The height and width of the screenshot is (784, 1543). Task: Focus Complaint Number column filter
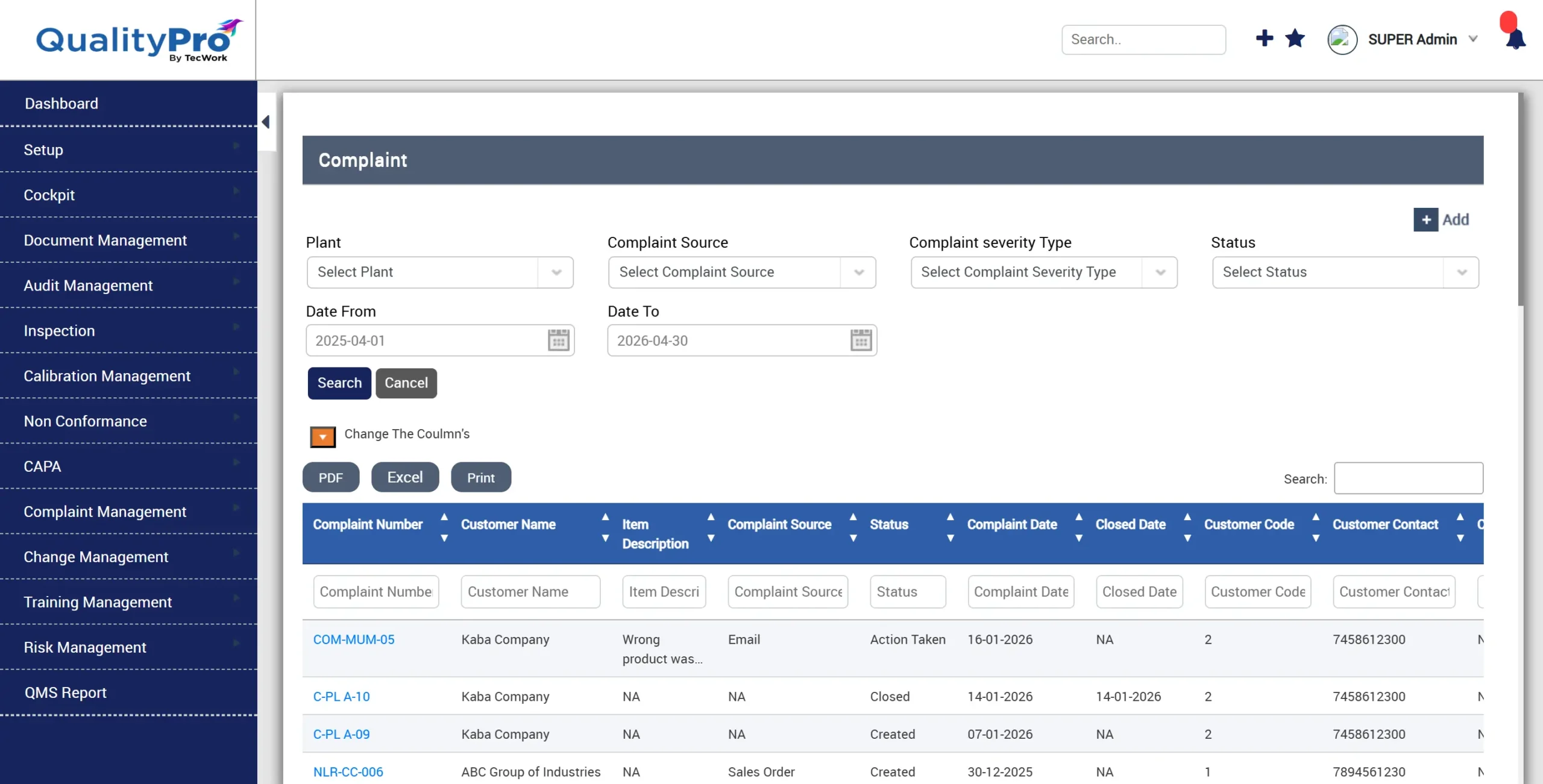click(376, 592)
